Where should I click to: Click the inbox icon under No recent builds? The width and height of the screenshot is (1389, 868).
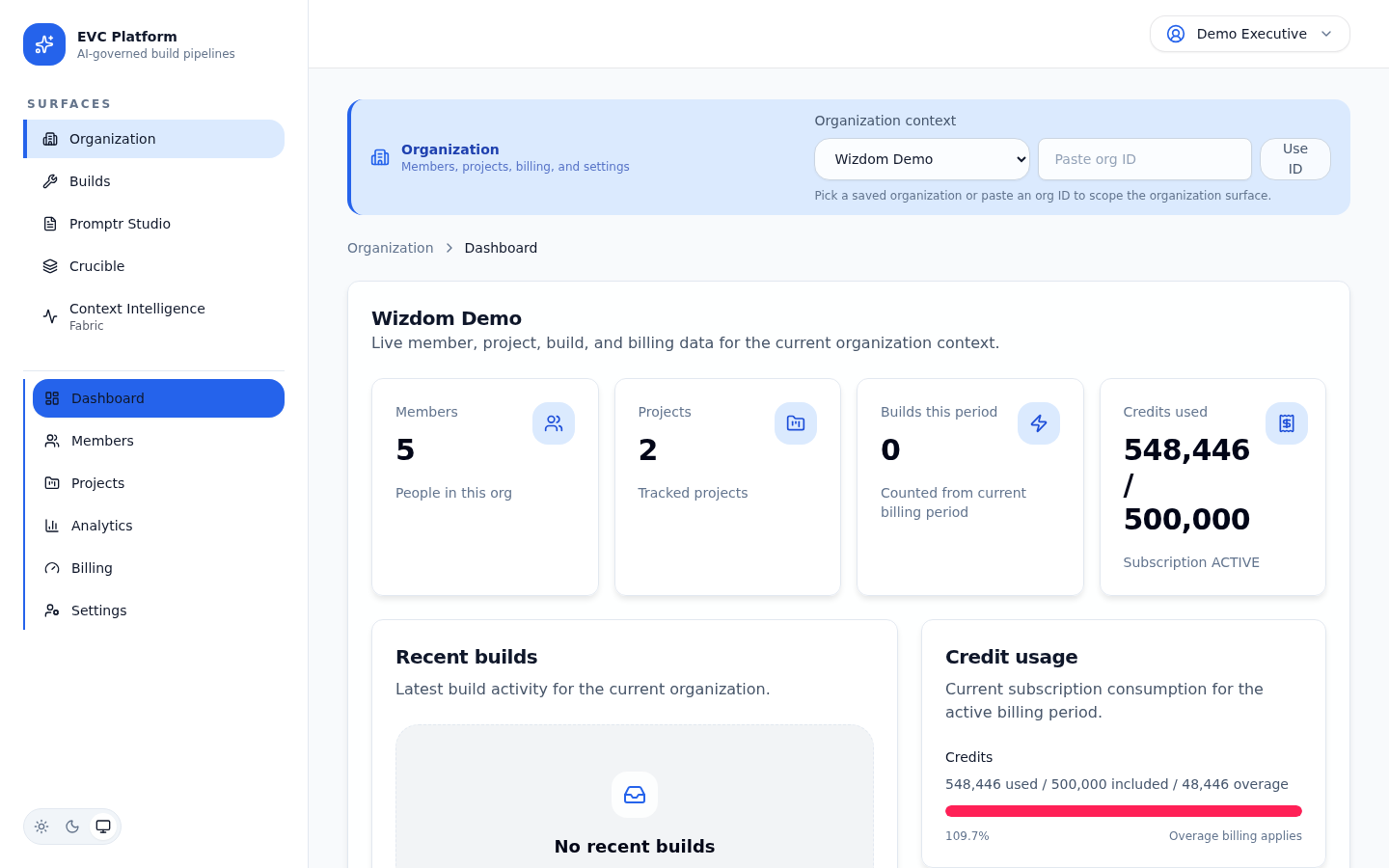[635, 795]
